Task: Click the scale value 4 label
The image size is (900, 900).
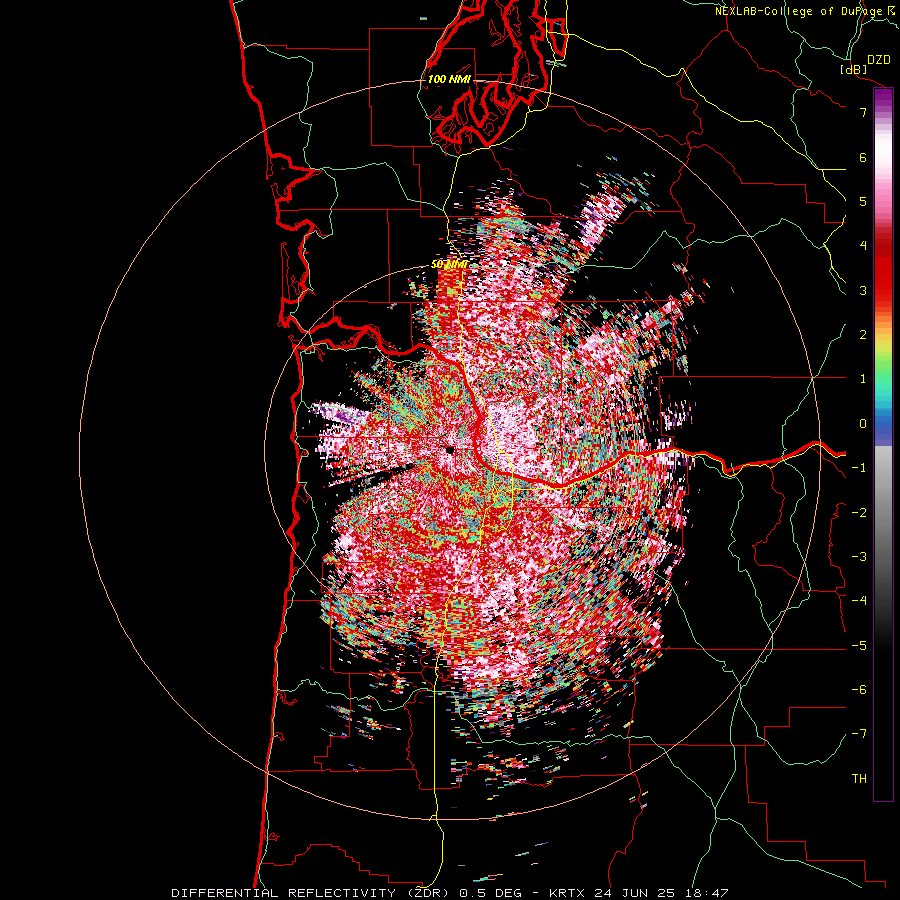Action: (x=863, y=246)
